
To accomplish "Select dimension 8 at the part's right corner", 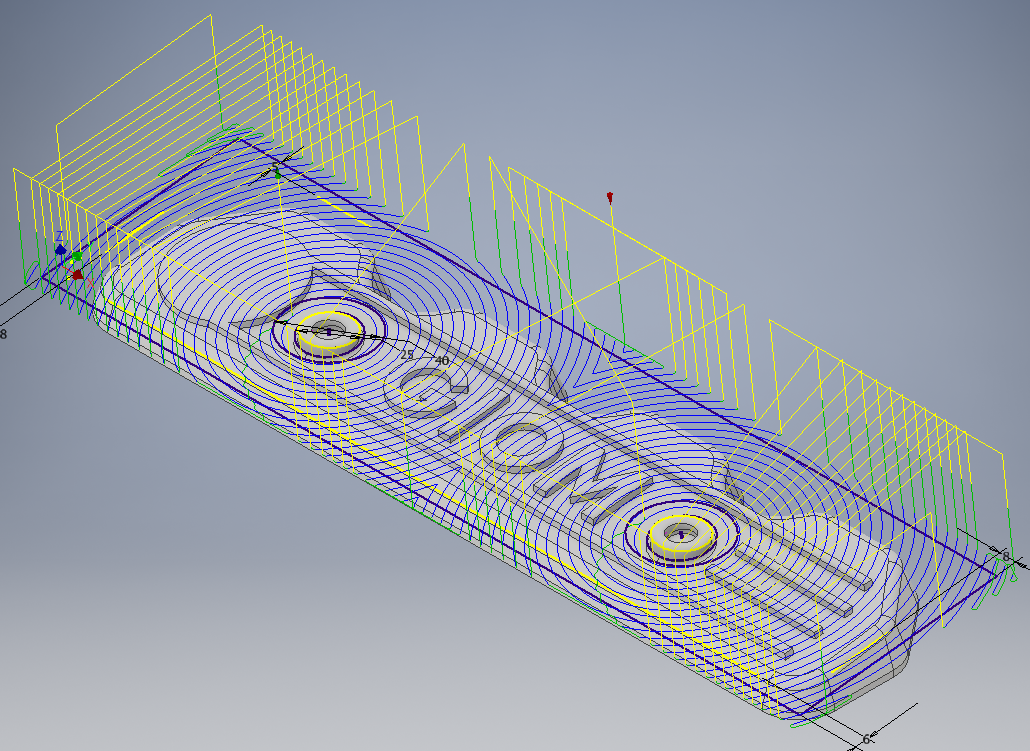I will tap(1006, 553).
